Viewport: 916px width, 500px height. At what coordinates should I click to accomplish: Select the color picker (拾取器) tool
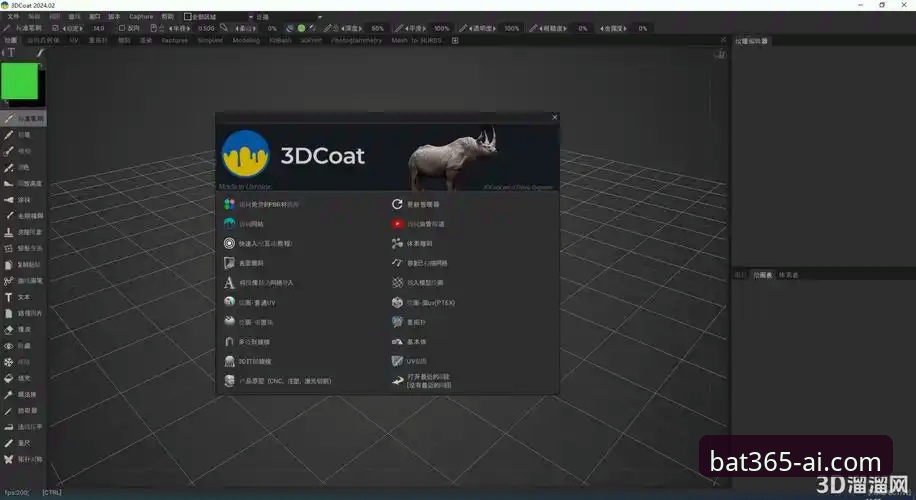18,411
